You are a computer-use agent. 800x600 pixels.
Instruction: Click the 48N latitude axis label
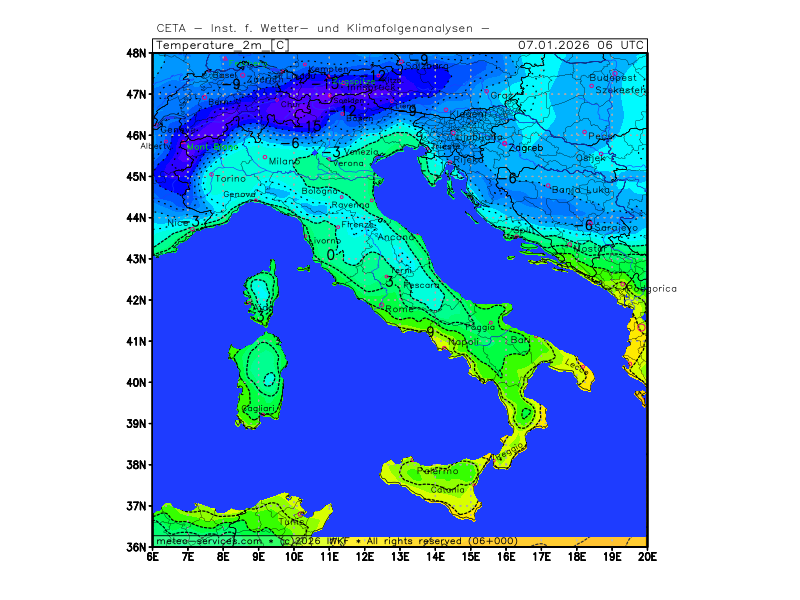[136, 53]
